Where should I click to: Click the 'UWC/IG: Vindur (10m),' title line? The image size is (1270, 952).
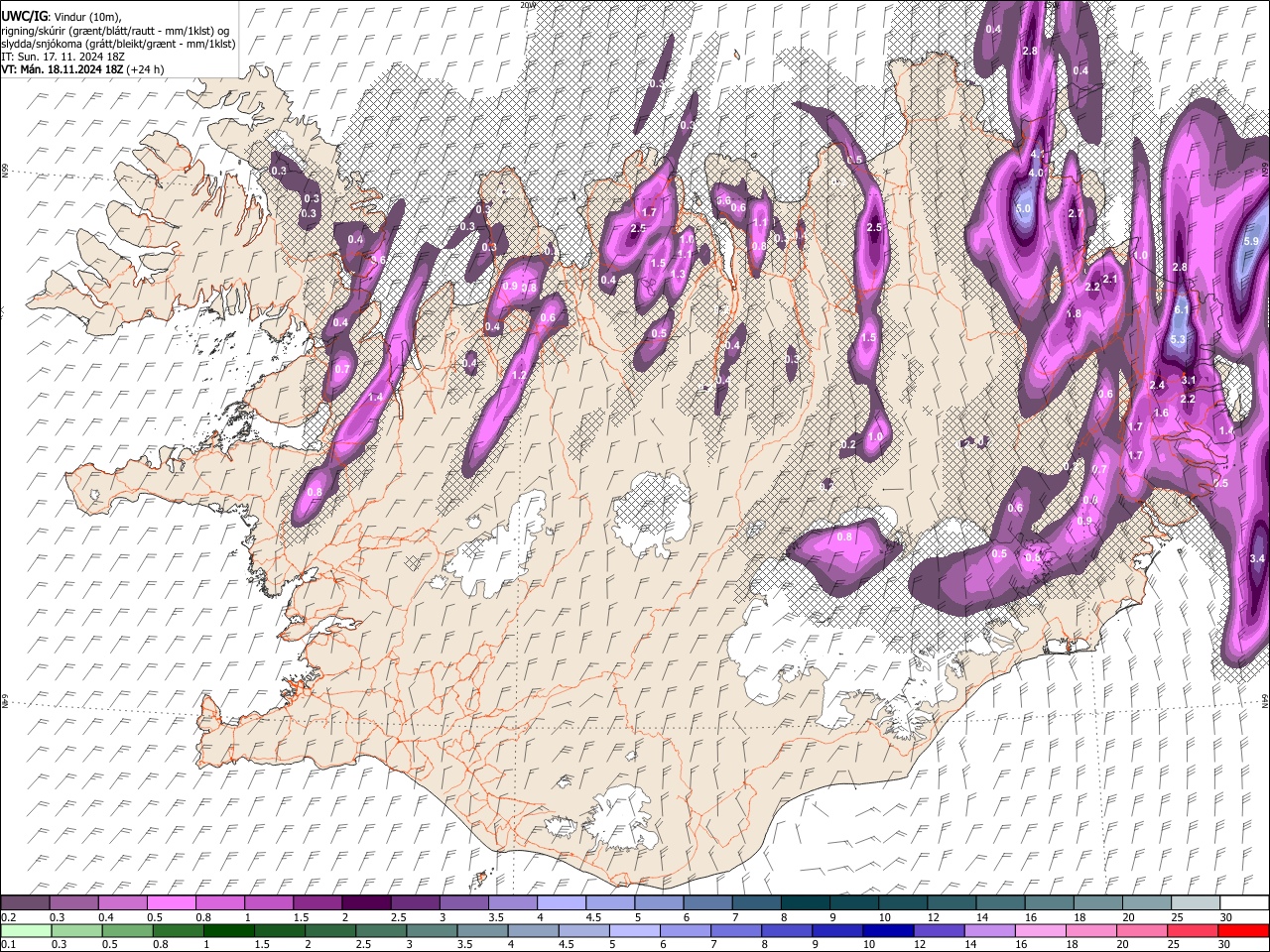(x=62, y=16)
